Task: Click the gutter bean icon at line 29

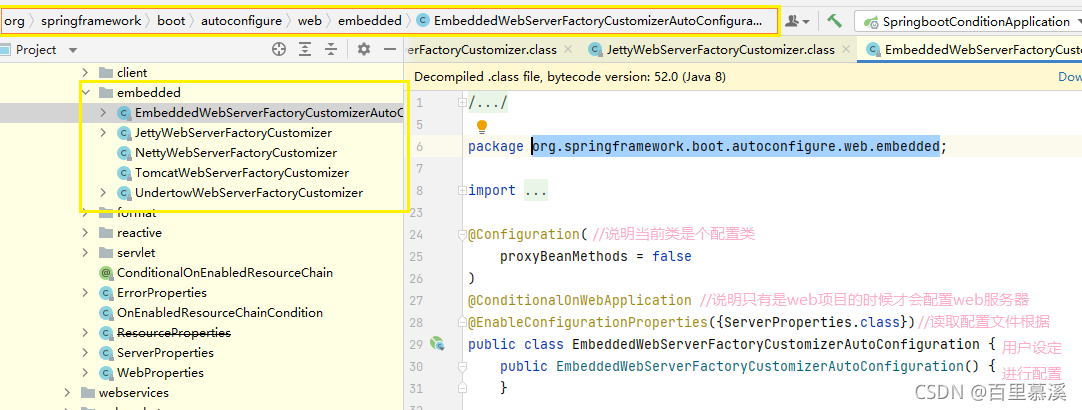Action: (437, 343)
